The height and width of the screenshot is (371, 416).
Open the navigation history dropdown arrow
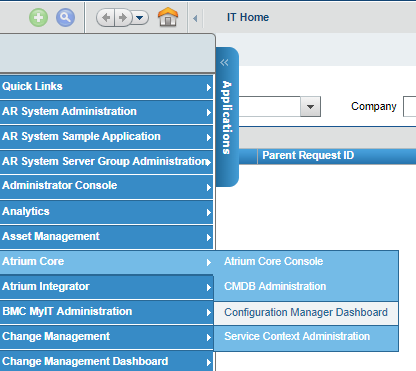(140, 17)
